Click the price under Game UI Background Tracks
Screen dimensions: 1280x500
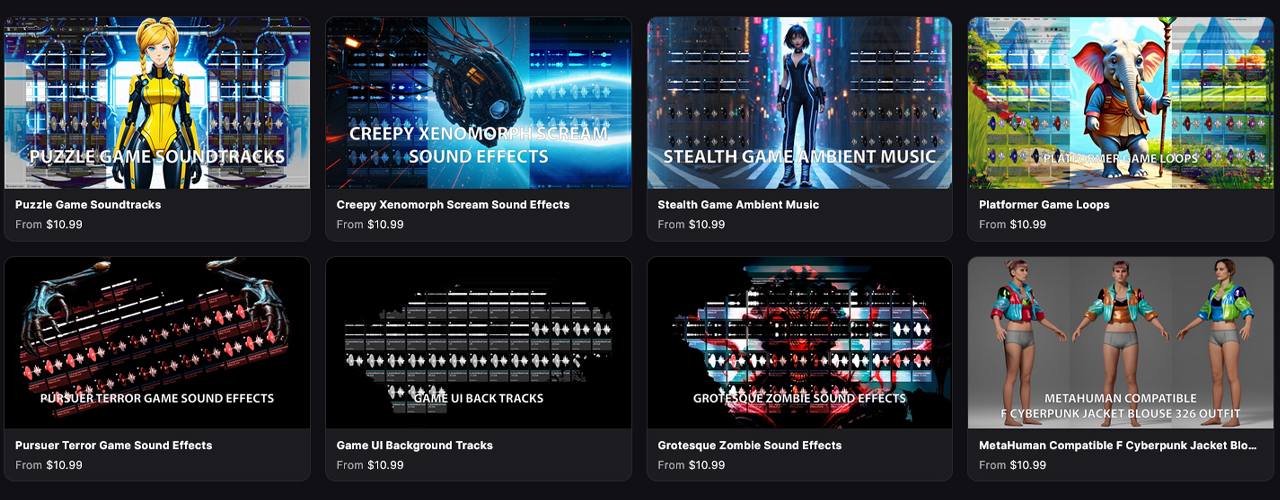[385, 465]
